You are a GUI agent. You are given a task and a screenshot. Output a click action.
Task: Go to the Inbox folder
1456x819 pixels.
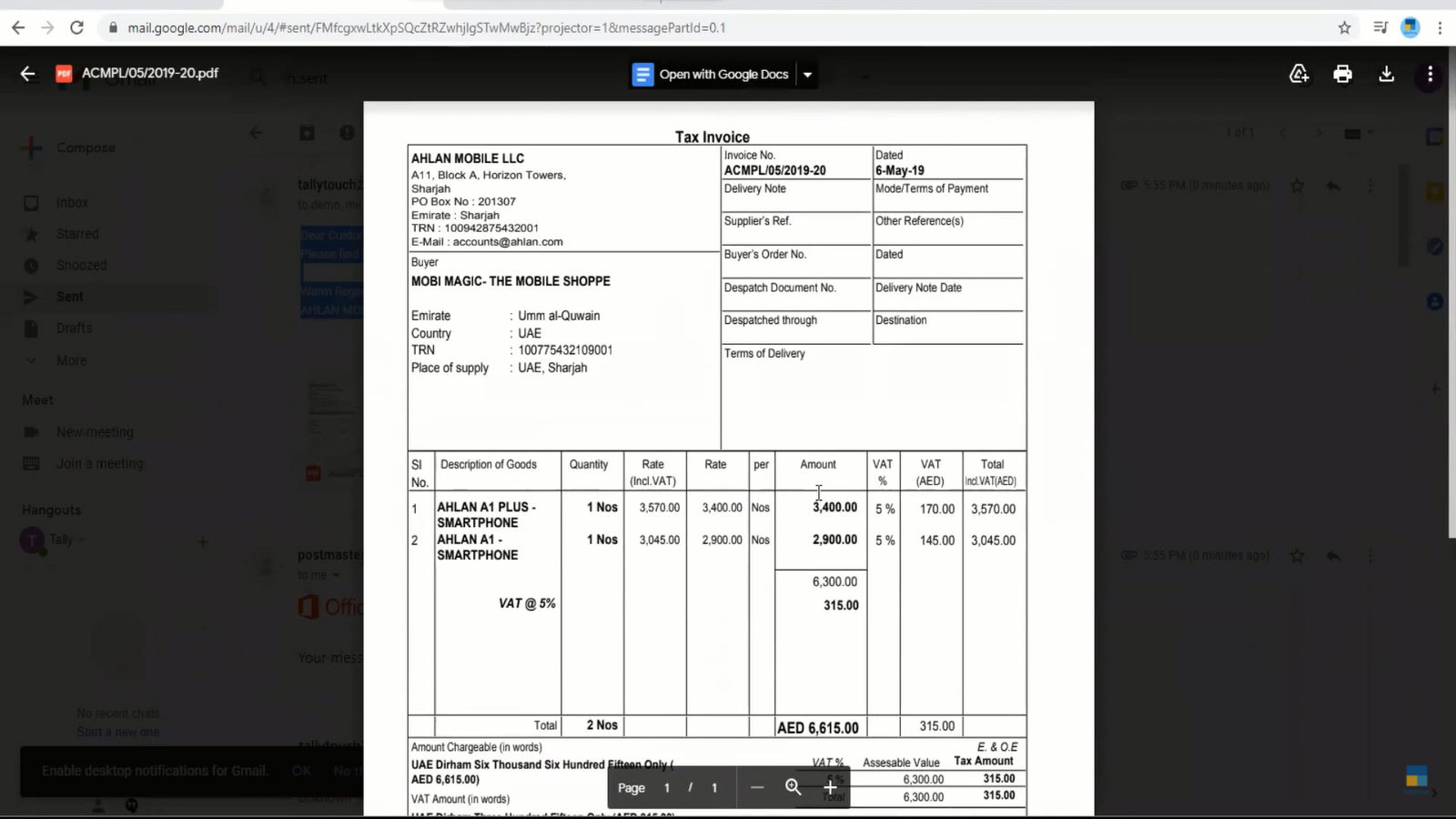click(72, 202)
